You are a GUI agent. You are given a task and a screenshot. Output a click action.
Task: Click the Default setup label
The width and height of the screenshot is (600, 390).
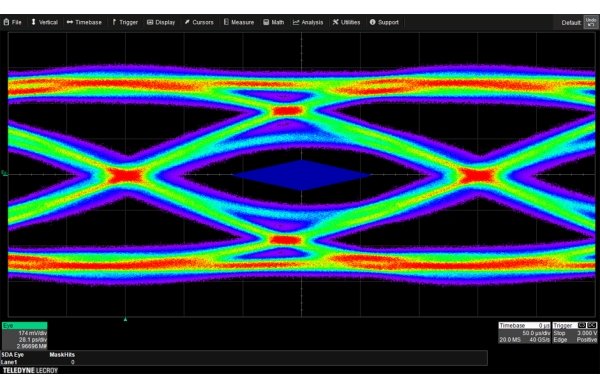click(x=571, y=23)
